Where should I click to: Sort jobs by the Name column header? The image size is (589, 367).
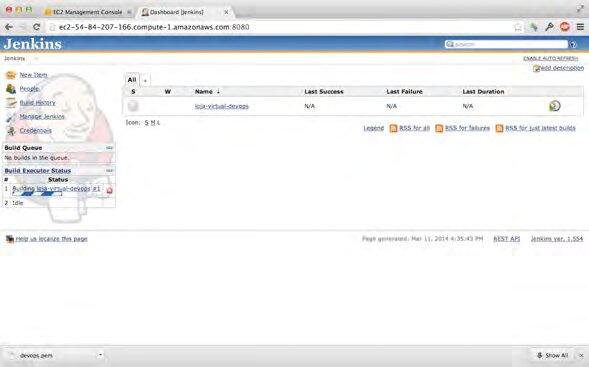click(207, 92)
